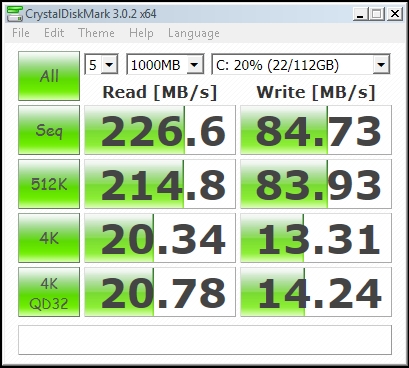The height and width of the screenshot is (368, 409).
Task: Select the Seq read value 226.6
Action: [x=160, y=130]
